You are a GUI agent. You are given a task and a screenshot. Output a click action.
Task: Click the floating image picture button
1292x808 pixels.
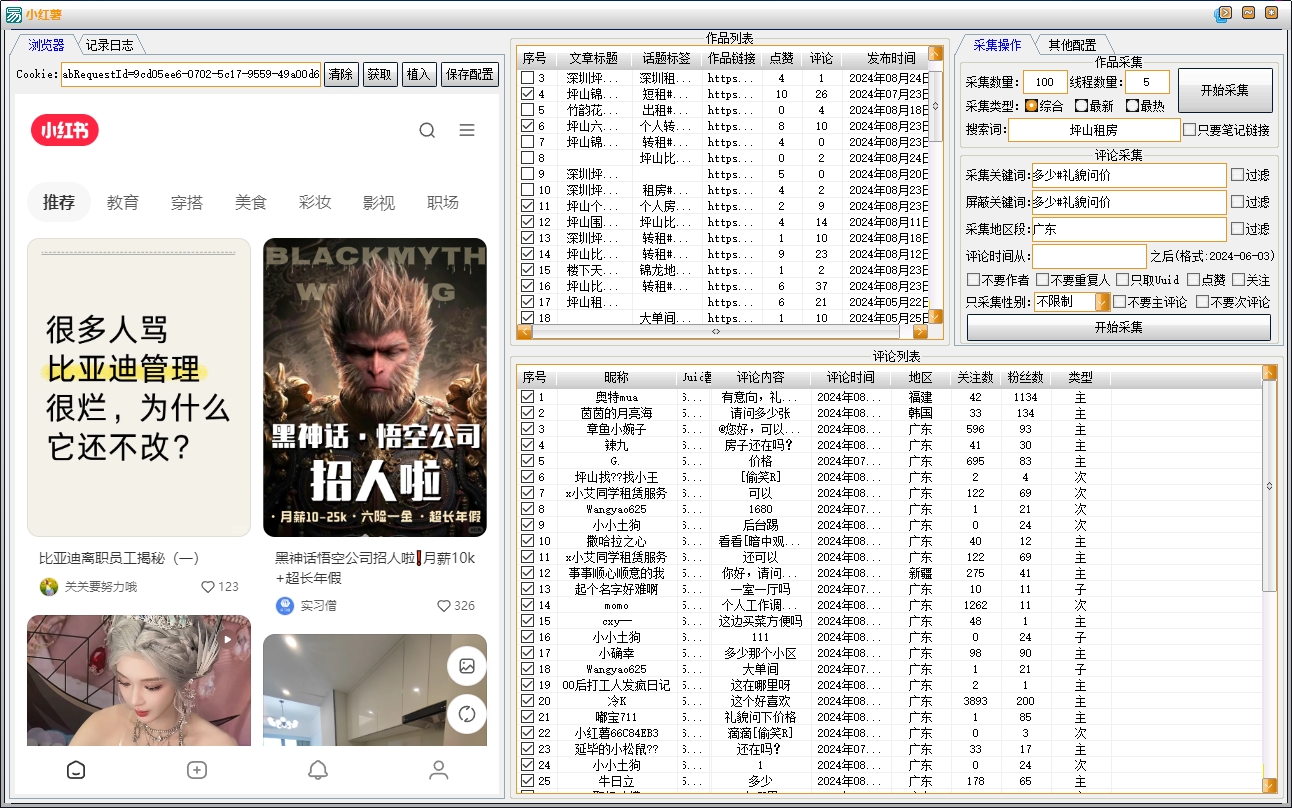(466, 666)
